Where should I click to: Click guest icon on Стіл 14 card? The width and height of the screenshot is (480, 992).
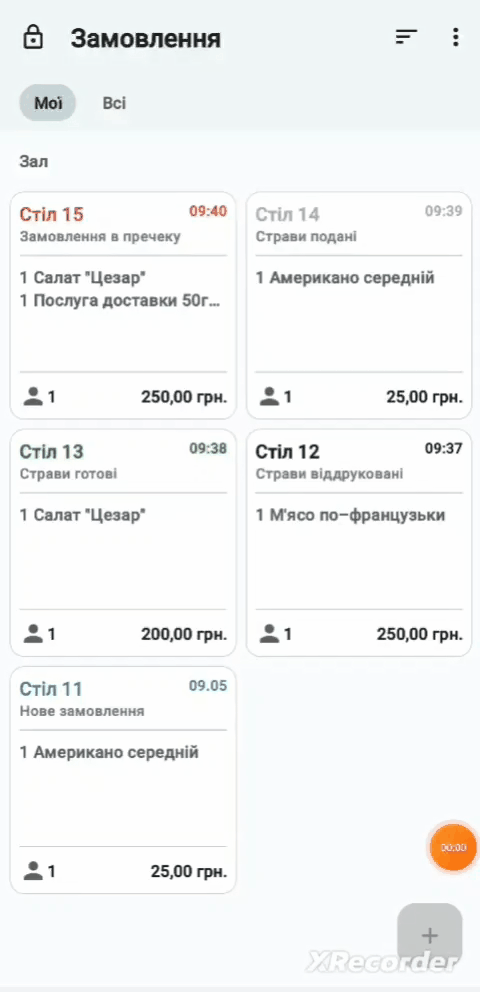(x=269, y=397)
